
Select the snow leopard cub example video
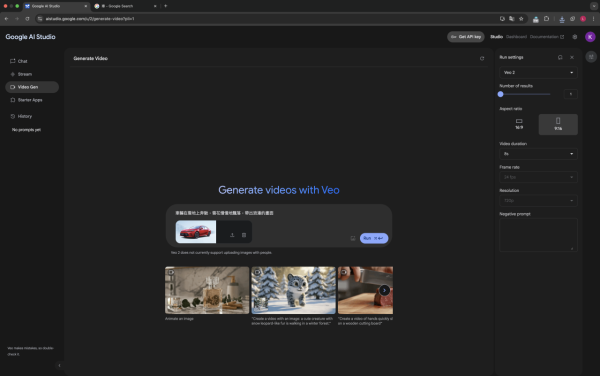pos(293,290)
